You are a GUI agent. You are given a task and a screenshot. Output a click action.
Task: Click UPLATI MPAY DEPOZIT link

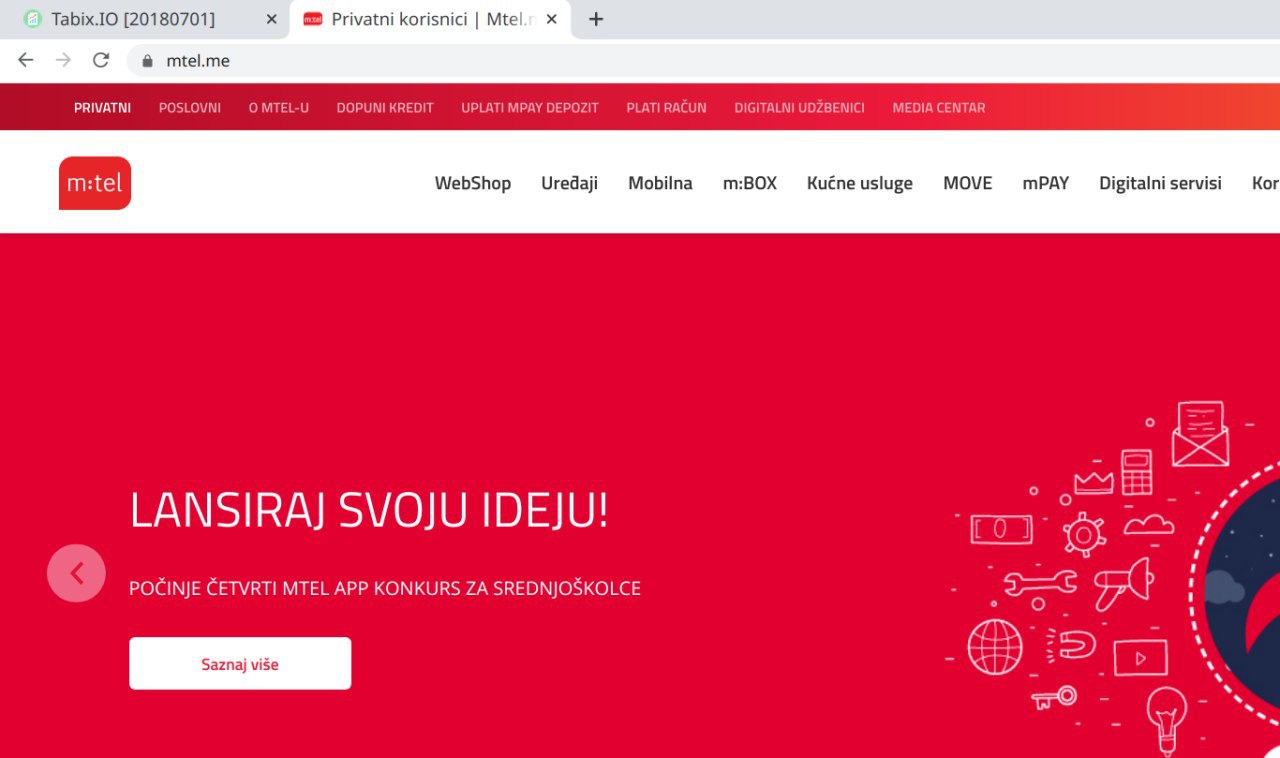[530, 108]
